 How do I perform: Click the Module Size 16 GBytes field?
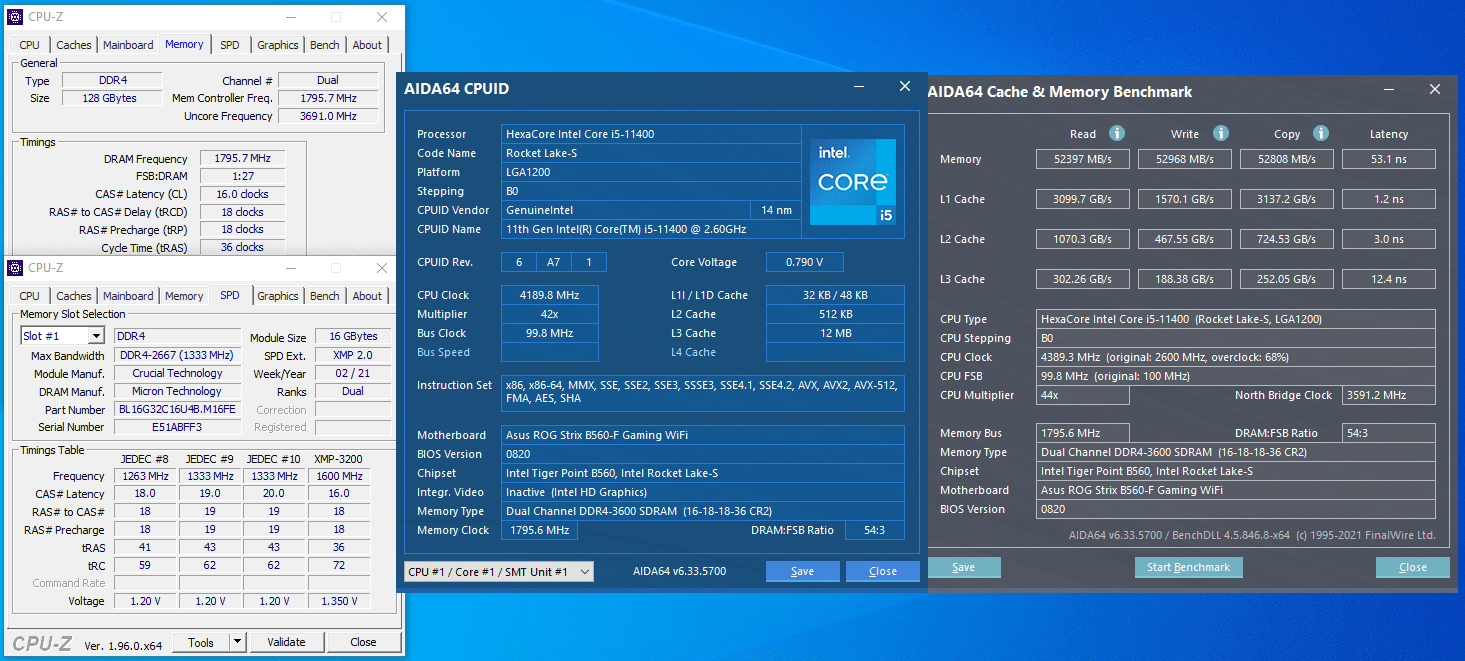(x=353, y=336)
